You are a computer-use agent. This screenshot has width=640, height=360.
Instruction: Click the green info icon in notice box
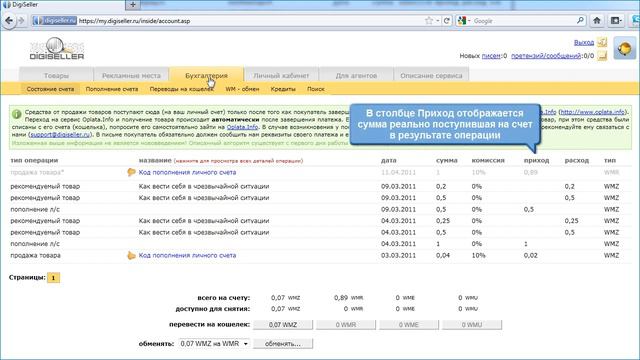pos(16,114)
